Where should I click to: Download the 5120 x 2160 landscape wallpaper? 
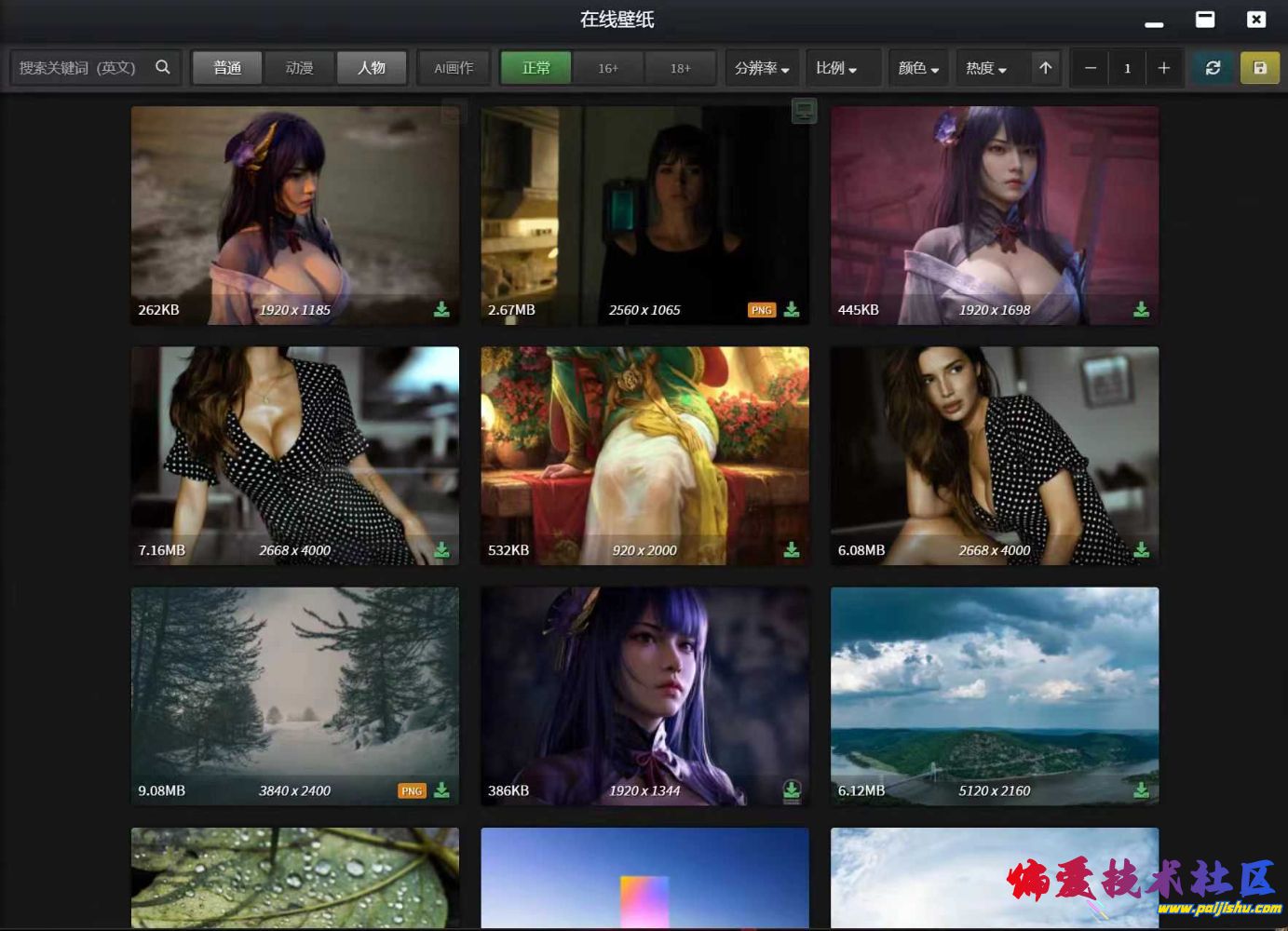[1141, 790]
